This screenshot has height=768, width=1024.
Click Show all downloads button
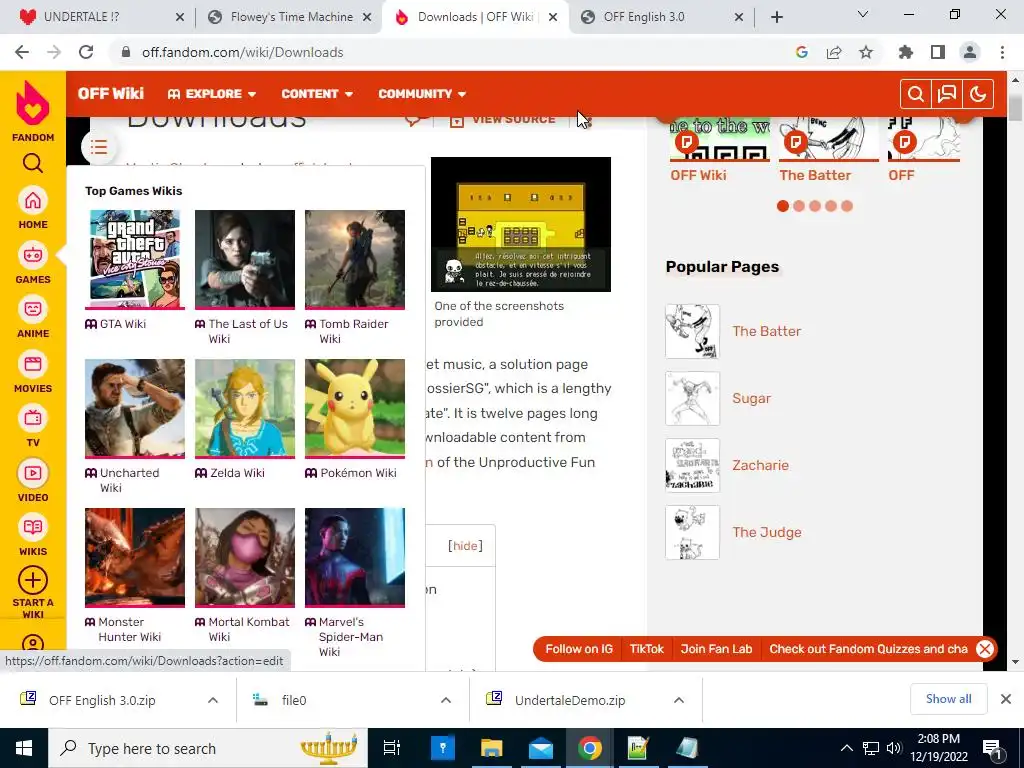pyautogui.click(x=948, y=699)
